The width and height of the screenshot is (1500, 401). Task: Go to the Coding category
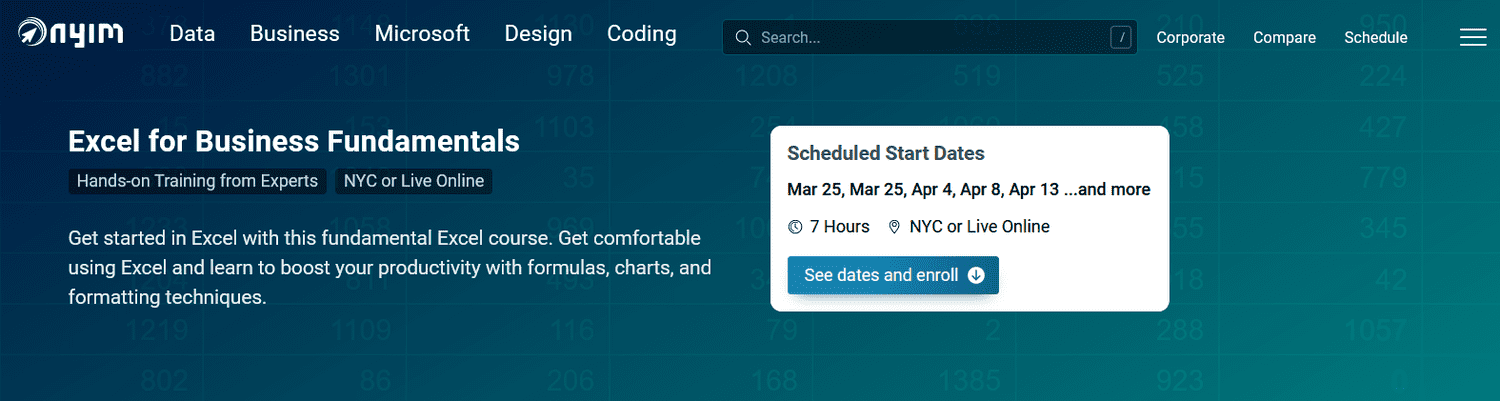click(642, 34)
